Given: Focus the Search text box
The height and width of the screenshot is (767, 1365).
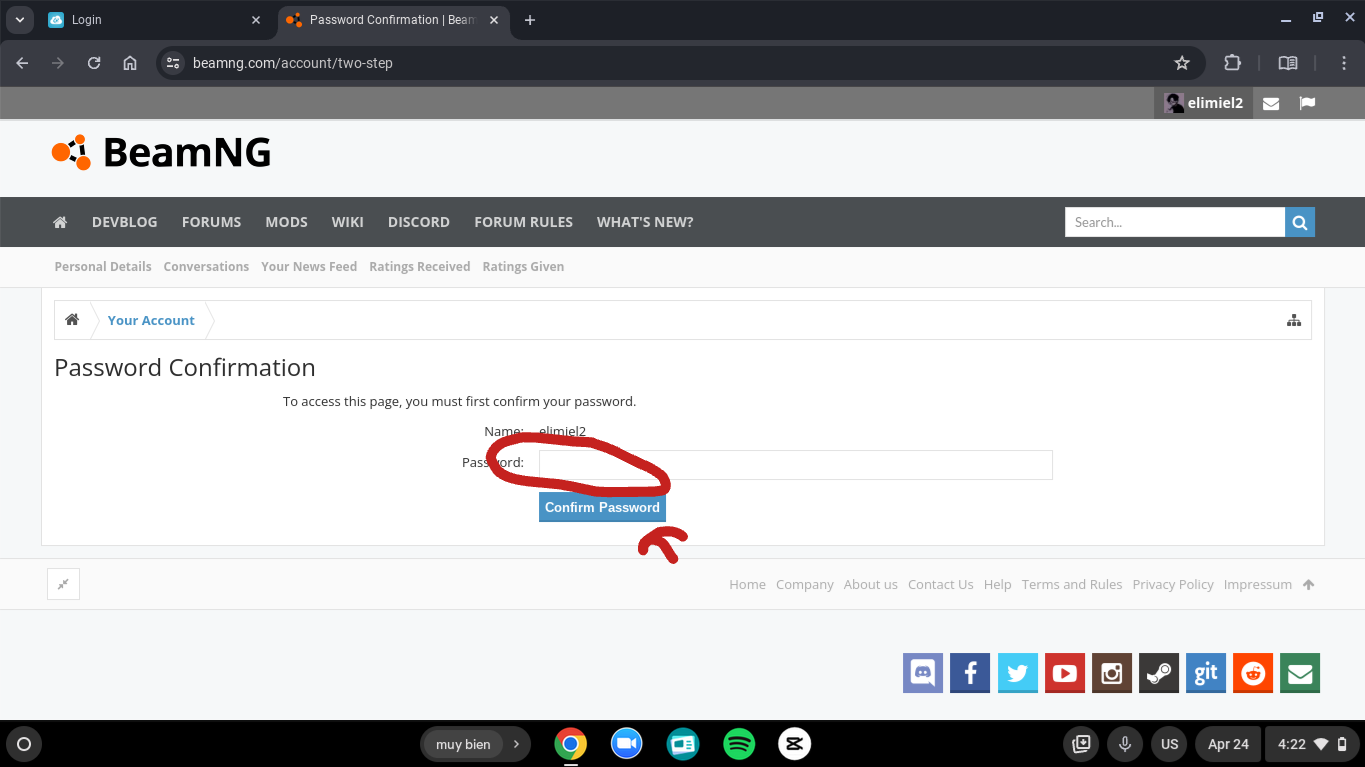Looking at the screenshot, I should tap(1175, 222).
